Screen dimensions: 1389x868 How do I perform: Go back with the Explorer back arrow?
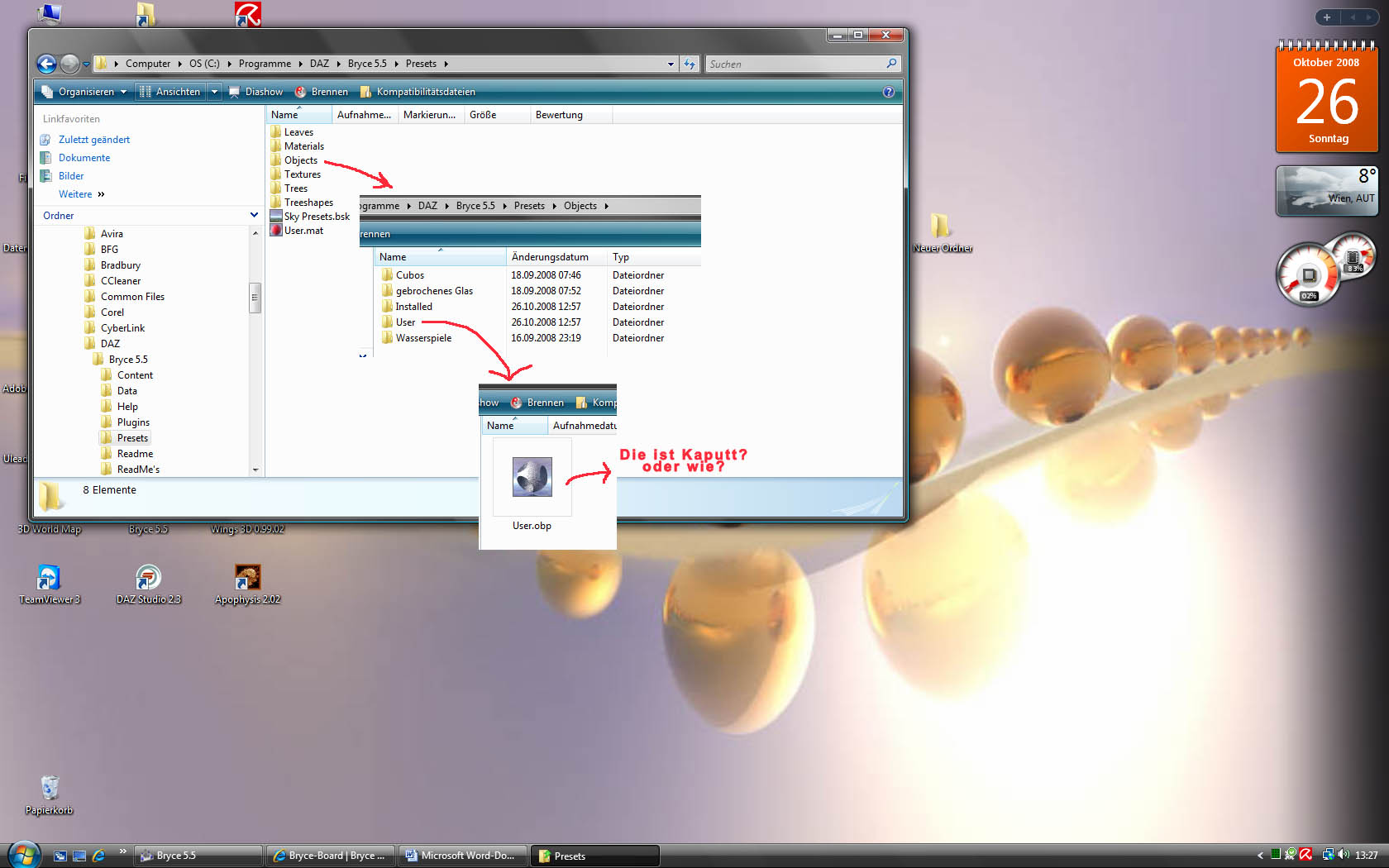coord(47,64)
